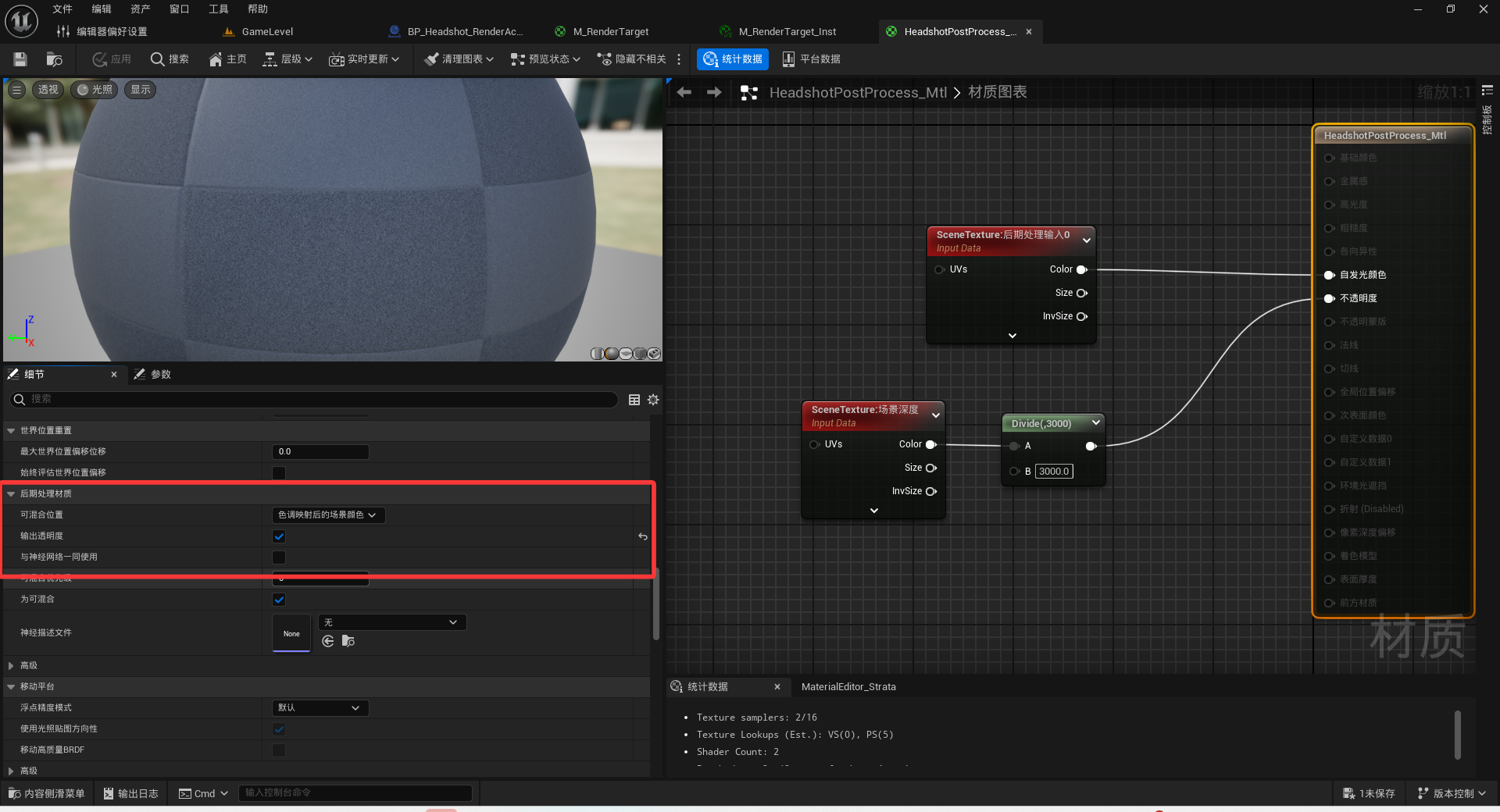The width and height of the screenshot is (1500, 812).
Task: Toggle 统计数据 stats button
Action: point(733,59)
